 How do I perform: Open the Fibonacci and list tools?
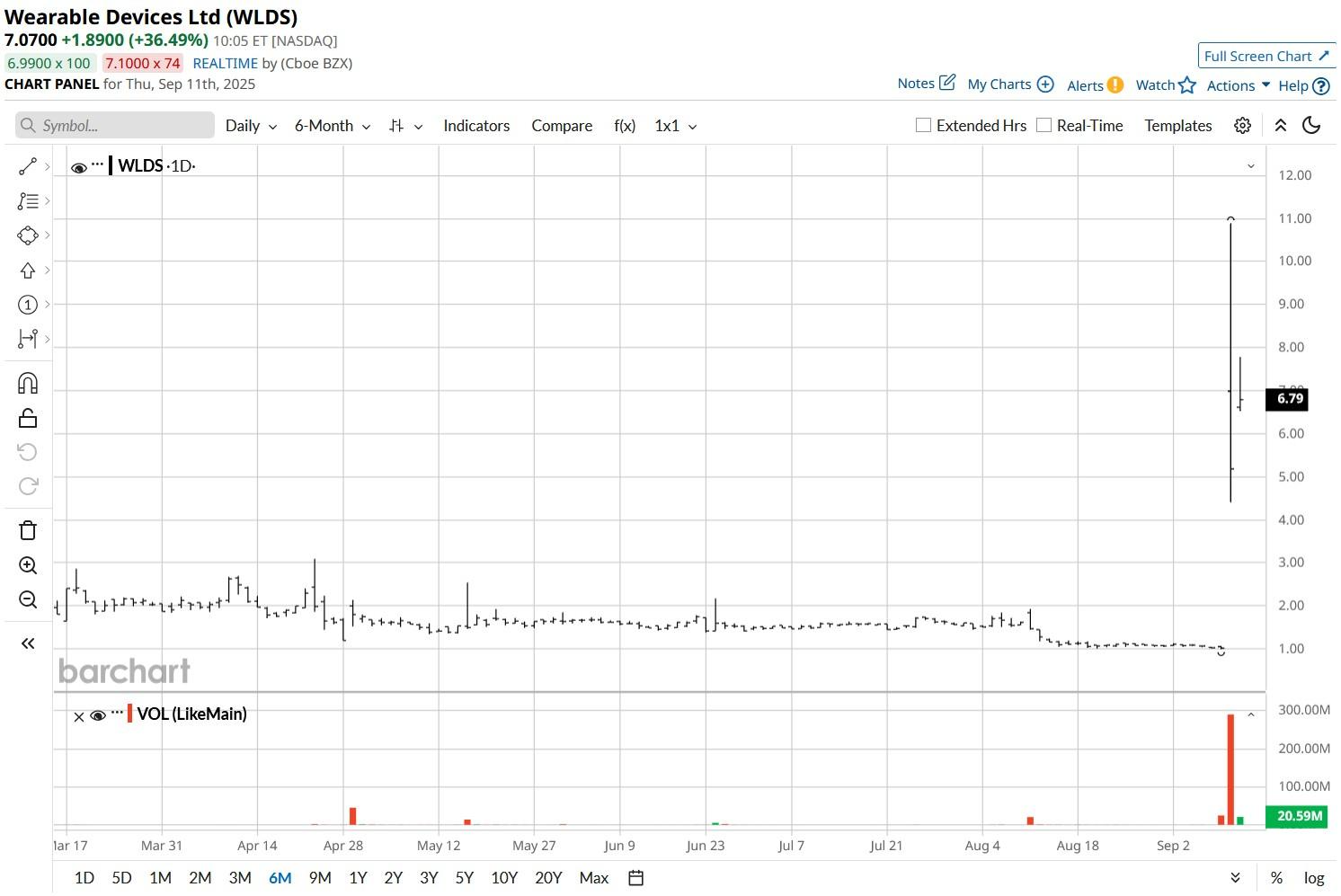(x=28, y=201)
